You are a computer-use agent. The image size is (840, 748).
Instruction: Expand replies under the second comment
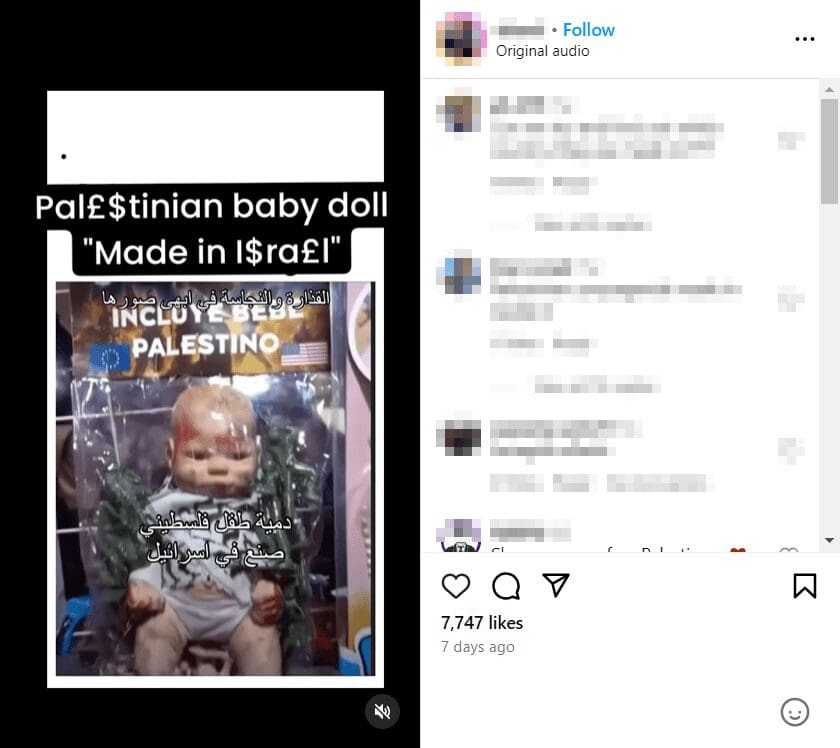(x=596, y=386)
